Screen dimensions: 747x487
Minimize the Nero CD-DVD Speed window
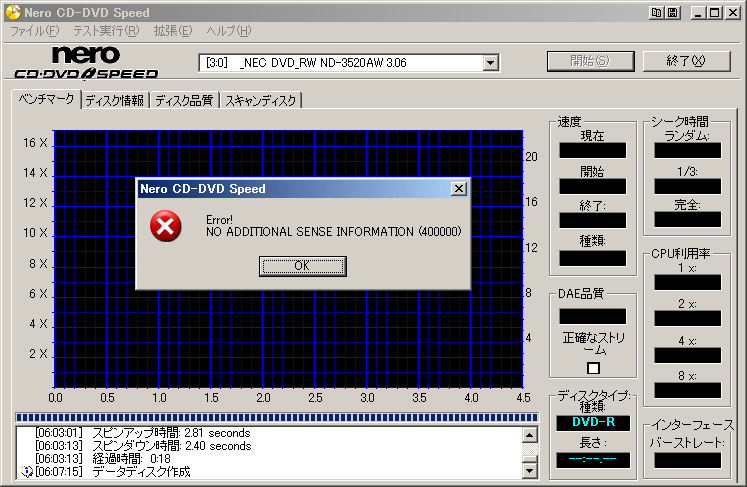[699, 13]
